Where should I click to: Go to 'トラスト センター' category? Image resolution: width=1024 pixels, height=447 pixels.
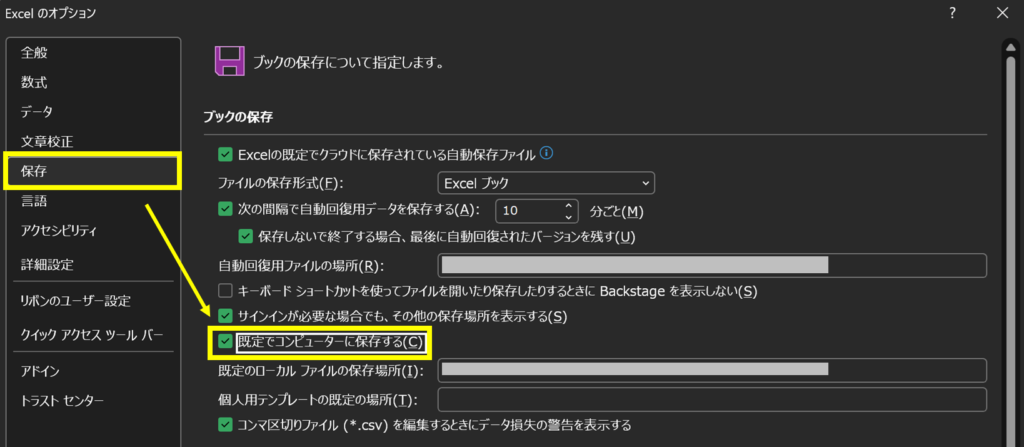(x=62, y=401)
